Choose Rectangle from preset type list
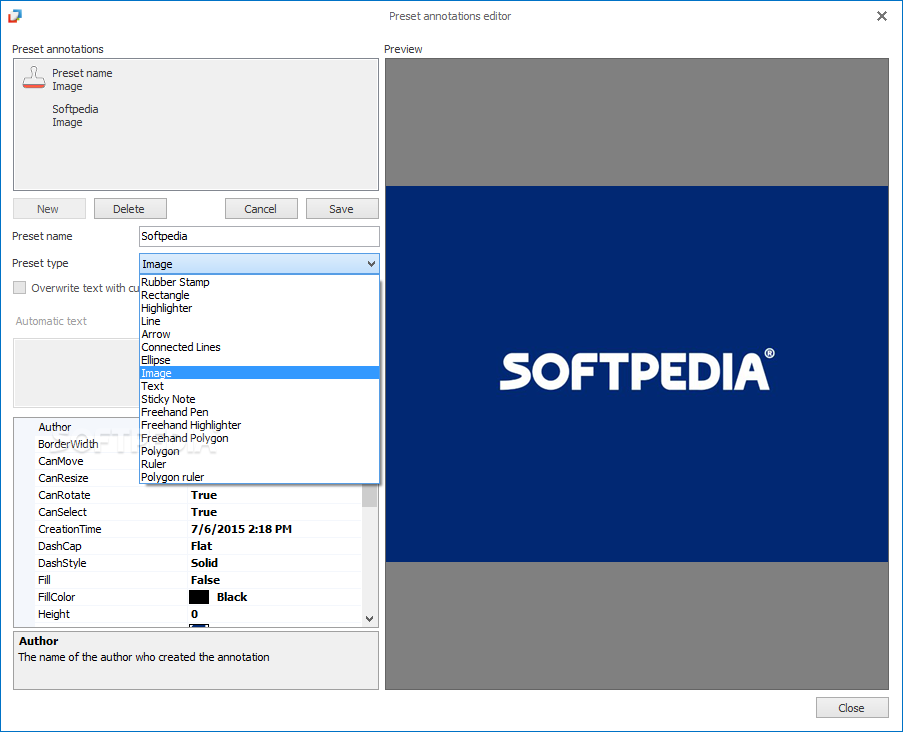The width and height of the screenshot is (903, 732). click(x=259, y=295)
